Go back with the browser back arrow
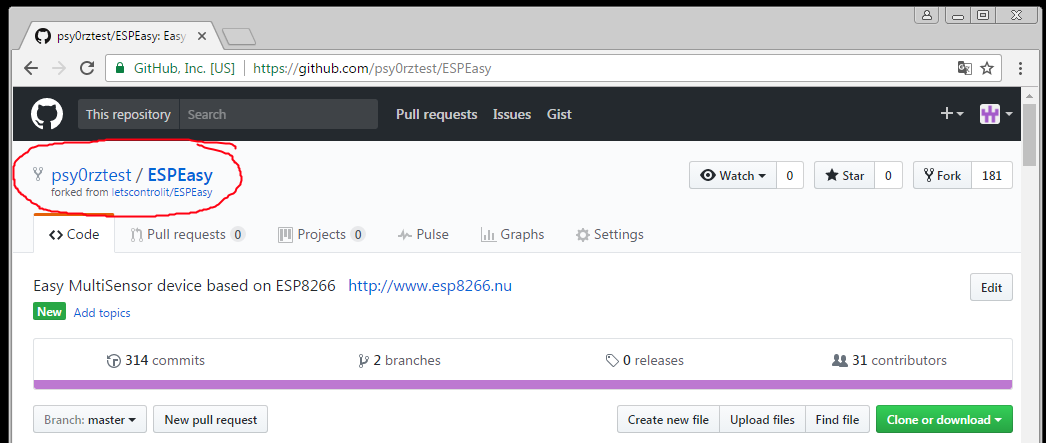Image resolution: width=1046 pixels, height=443 pixels. point(31,68)
